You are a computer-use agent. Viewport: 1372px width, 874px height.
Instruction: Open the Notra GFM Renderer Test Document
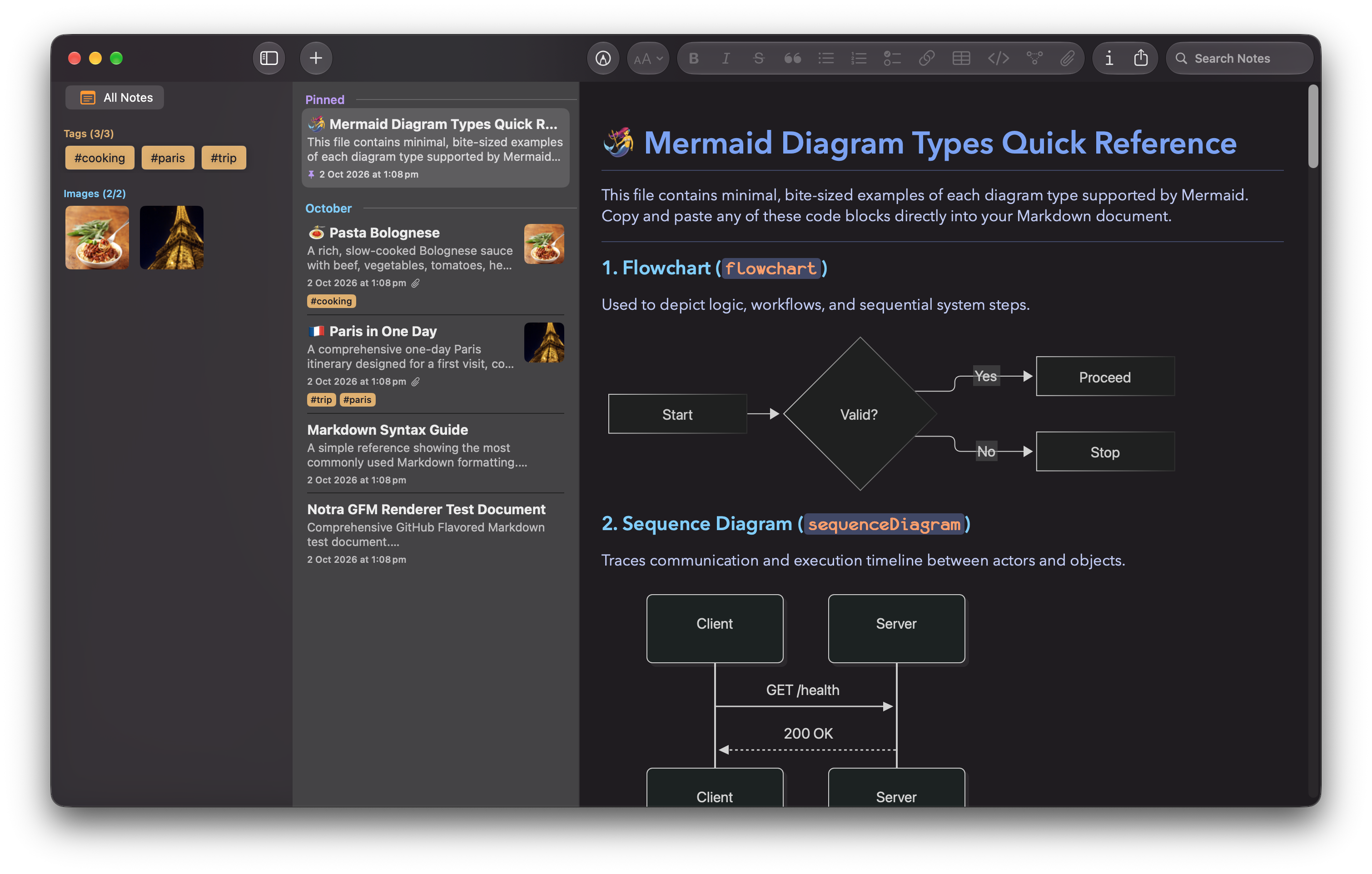point(435,534)
